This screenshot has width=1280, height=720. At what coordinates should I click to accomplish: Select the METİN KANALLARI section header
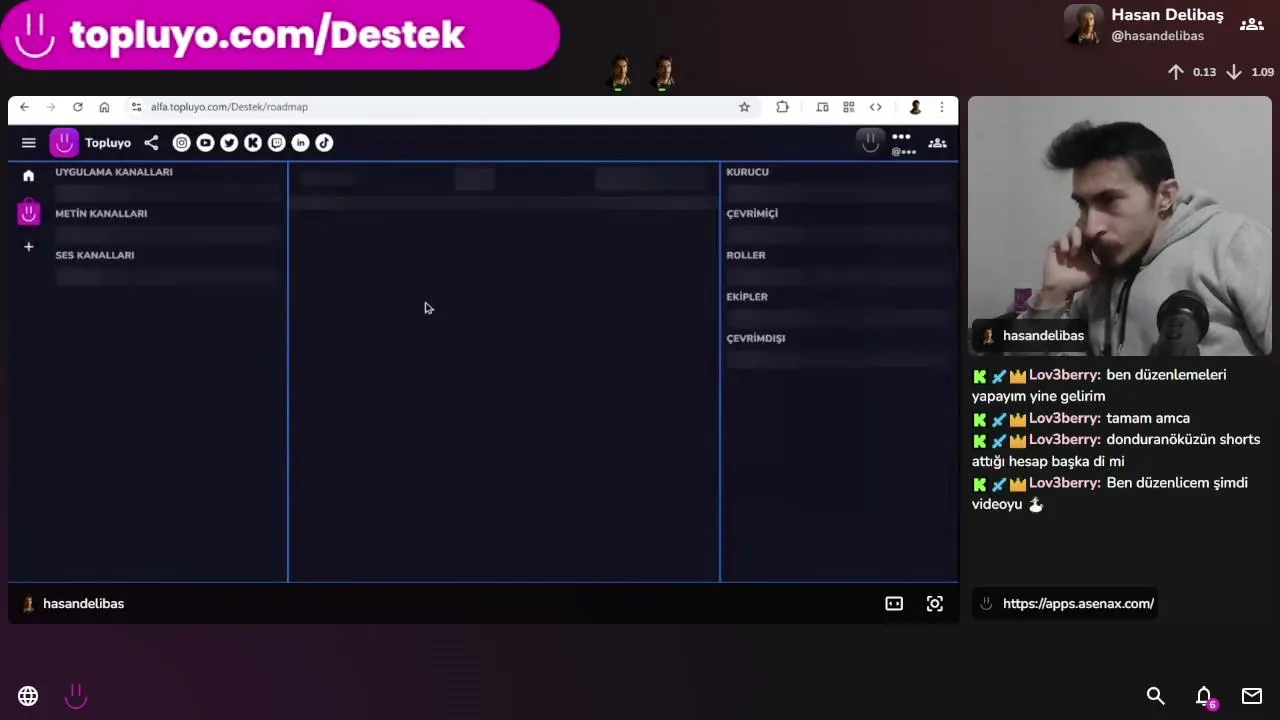click(x=101, y=213)
